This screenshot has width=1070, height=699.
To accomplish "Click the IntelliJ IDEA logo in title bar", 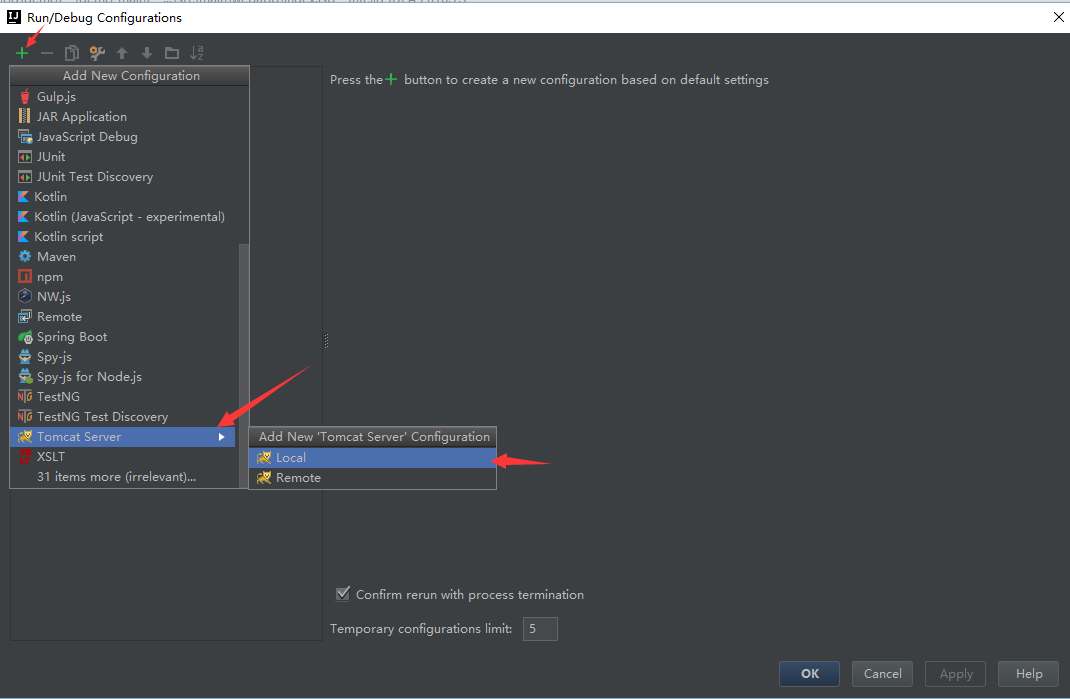I will pyautogui.click(x=14, y=17).
